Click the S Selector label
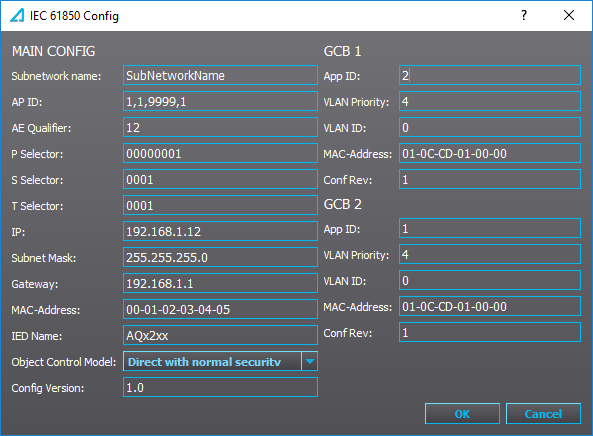 point(37,180)
